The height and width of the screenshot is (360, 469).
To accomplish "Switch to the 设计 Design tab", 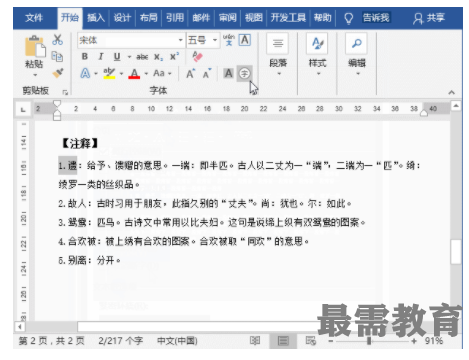I will coord(122,18).
